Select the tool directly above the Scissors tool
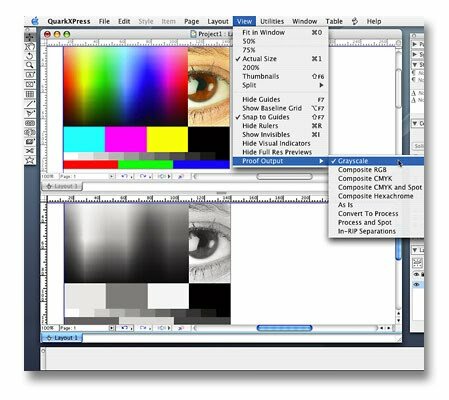 pos(30,142)
